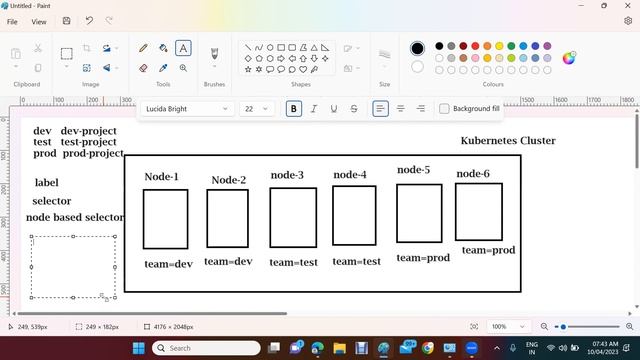The image size is (640, 360).
Task: Click the Brushes tool icon
Action: [x=214, y=53]
